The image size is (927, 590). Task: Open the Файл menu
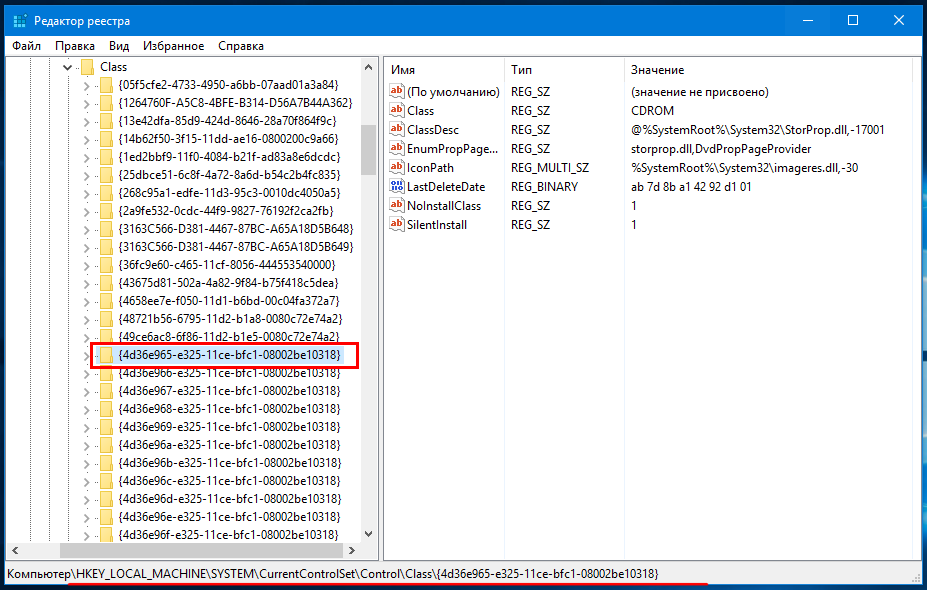[27, 46]
